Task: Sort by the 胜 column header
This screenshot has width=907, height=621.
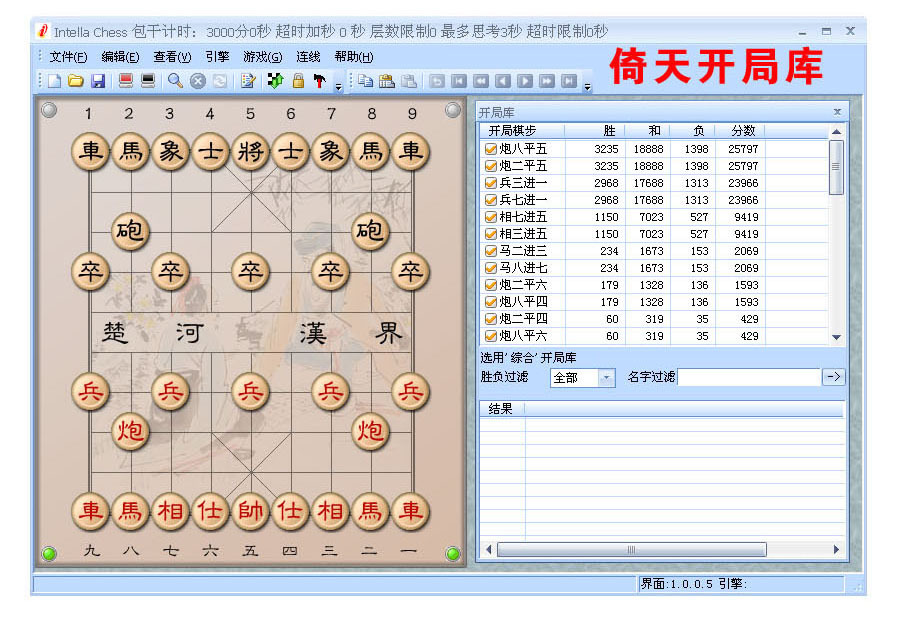Action: click(595, 131)
